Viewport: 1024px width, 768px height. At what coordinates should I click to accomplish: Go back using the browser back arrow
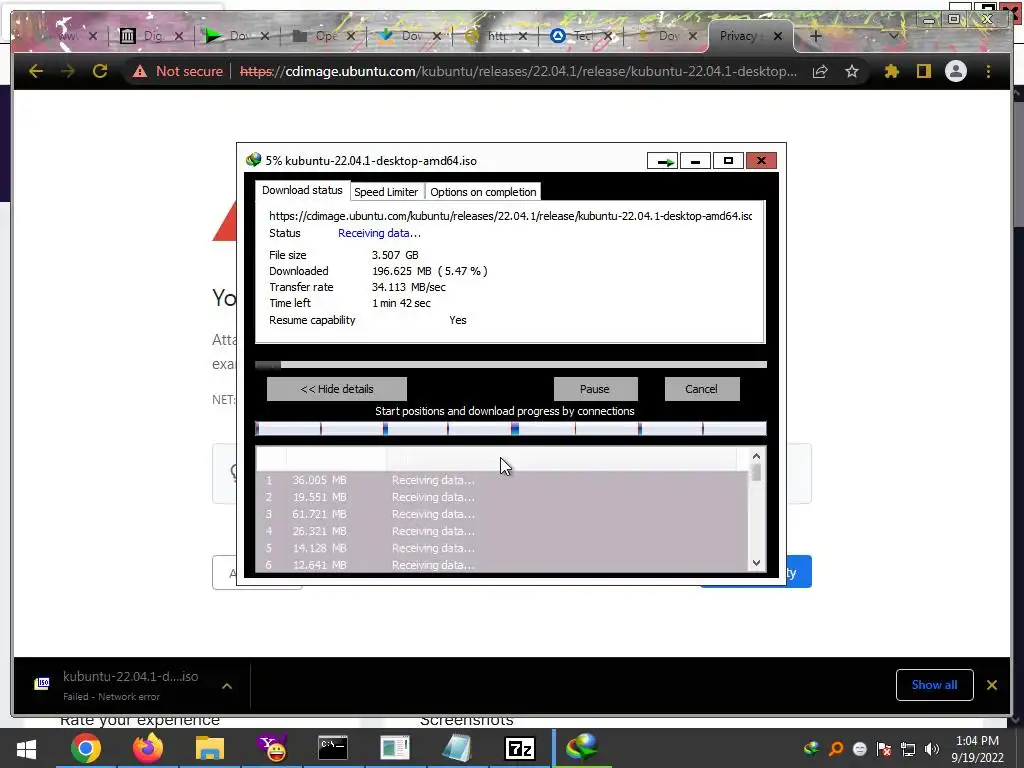[x=36, y=71]
